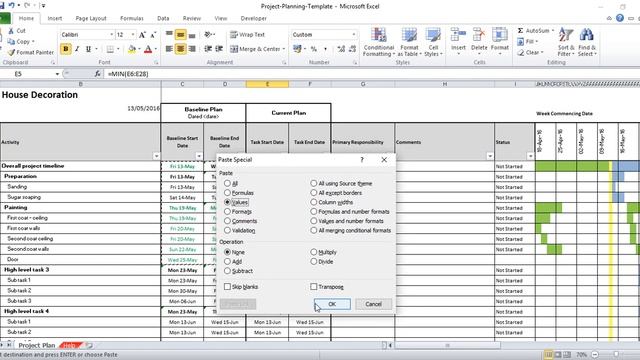Open the Activity column filter dropdown
The height and width of the screenshot is (360, 640).
pos(156,156)
